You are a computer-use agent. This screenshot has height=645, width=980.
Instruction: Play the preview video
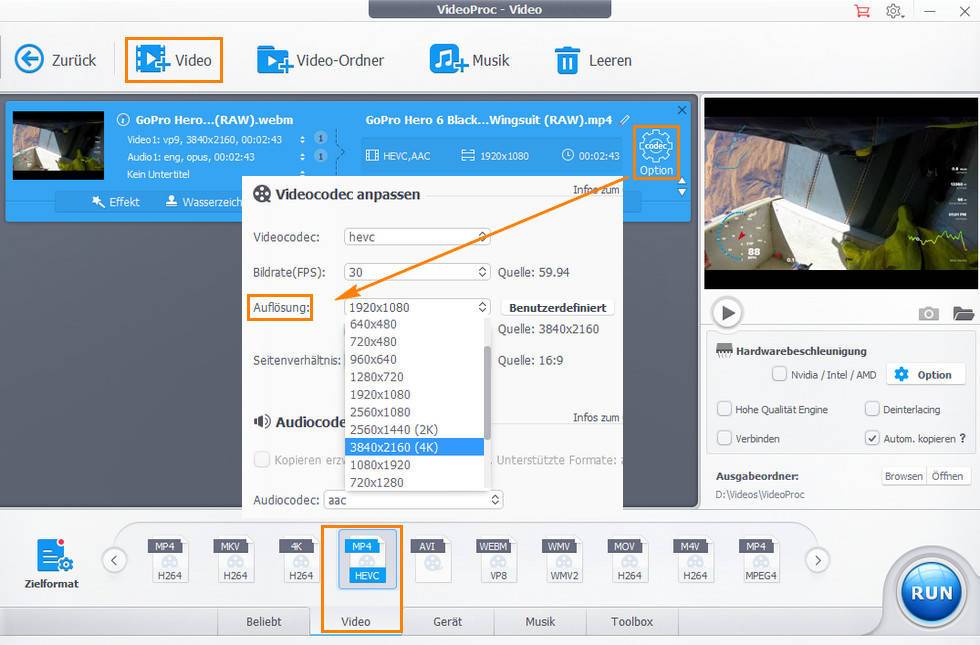pyautogui.click(x=727, y=312)
